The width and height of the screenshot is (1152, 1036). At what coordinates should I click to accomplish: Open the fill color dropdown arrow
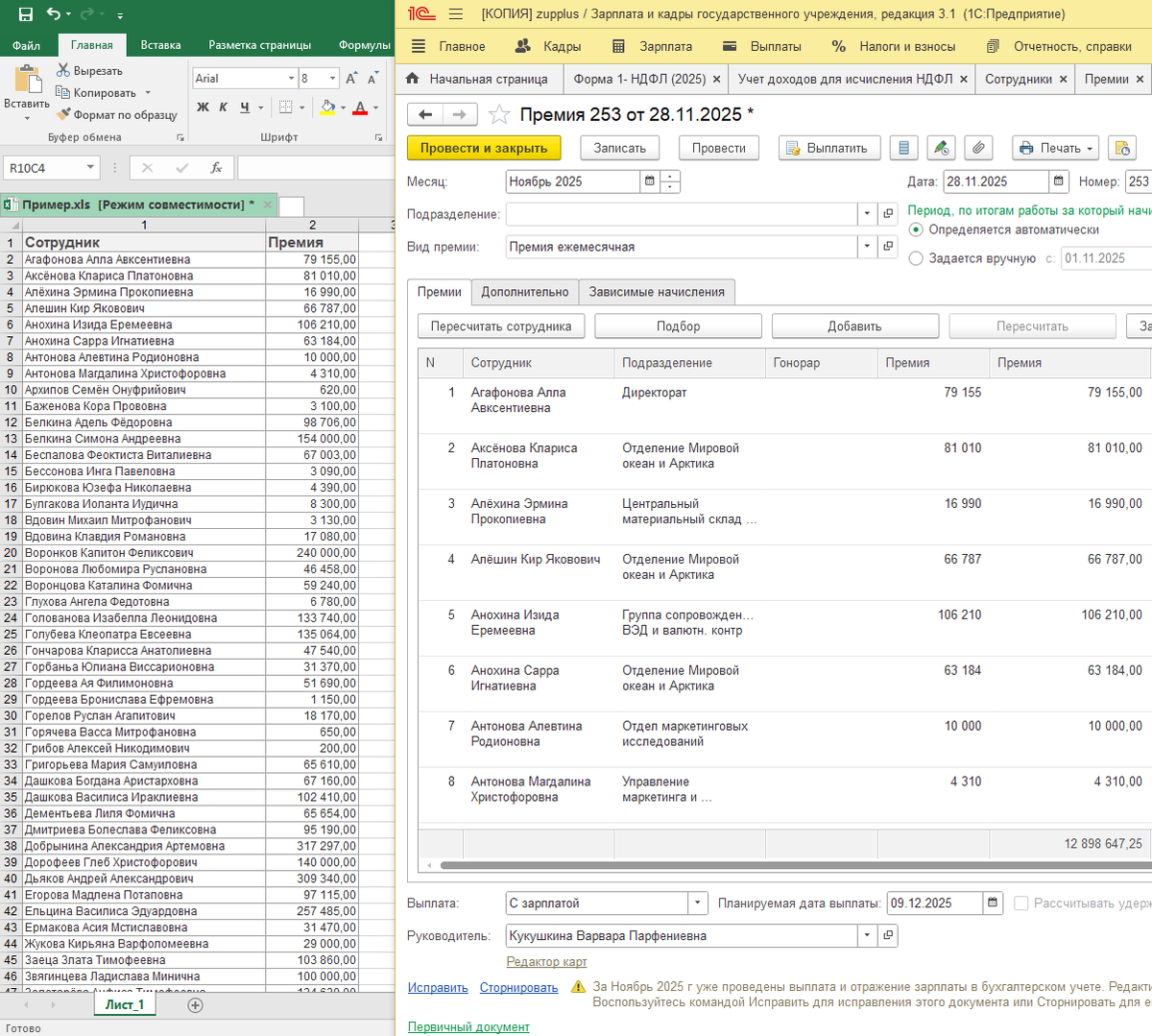(343, 108)
